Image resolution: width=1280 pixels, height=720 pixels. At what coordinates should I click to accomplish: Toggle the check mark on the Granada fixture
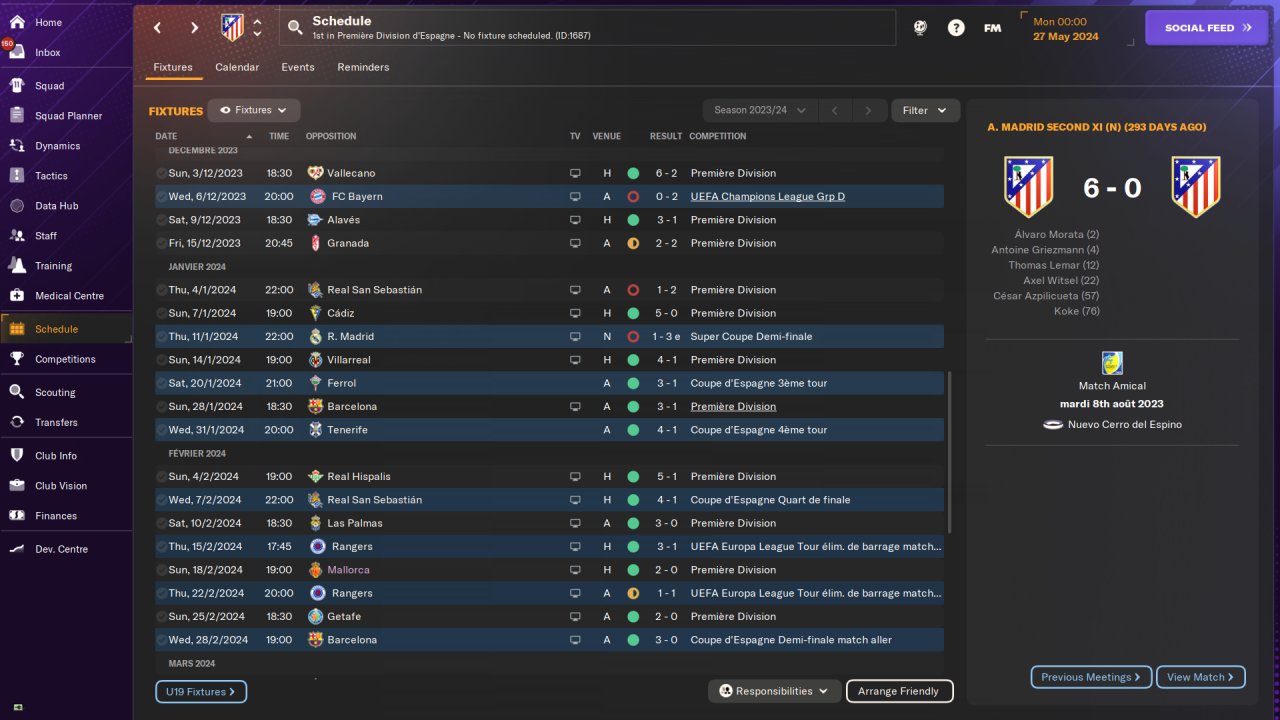161,243
